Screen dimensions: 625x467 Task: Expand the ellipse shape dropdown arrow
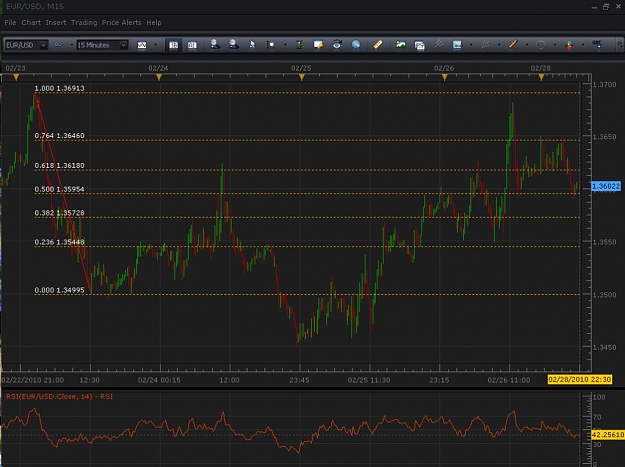[x=555, y=45]
